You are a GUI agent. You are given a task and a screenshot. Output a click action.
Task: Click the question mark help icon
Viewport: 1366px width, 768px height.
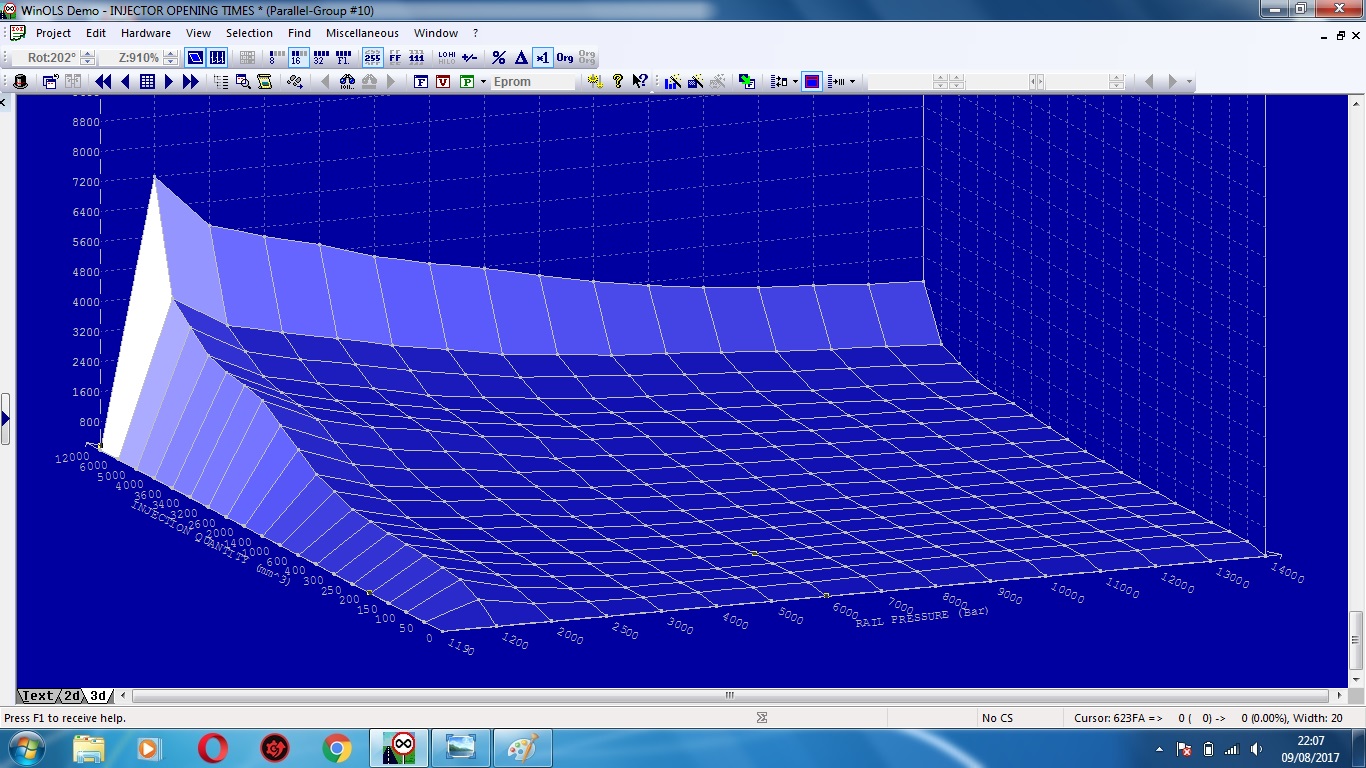(618, 82)
